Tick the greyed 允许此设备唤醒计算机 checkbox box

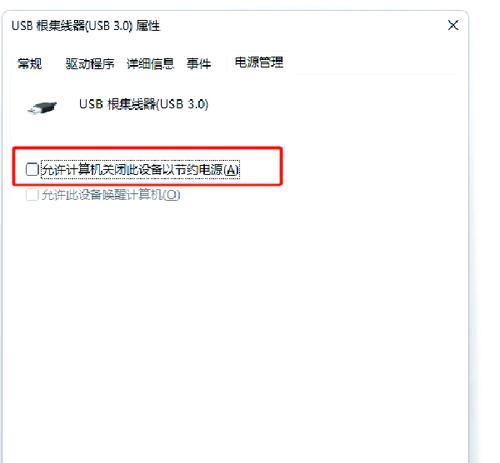(x=32, y=195)
